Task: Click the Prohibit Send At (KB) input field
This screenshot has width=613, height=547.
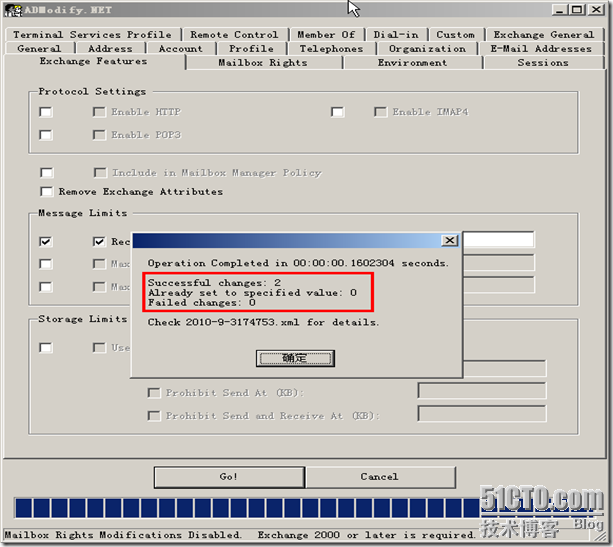Action: tap(482, 391)
